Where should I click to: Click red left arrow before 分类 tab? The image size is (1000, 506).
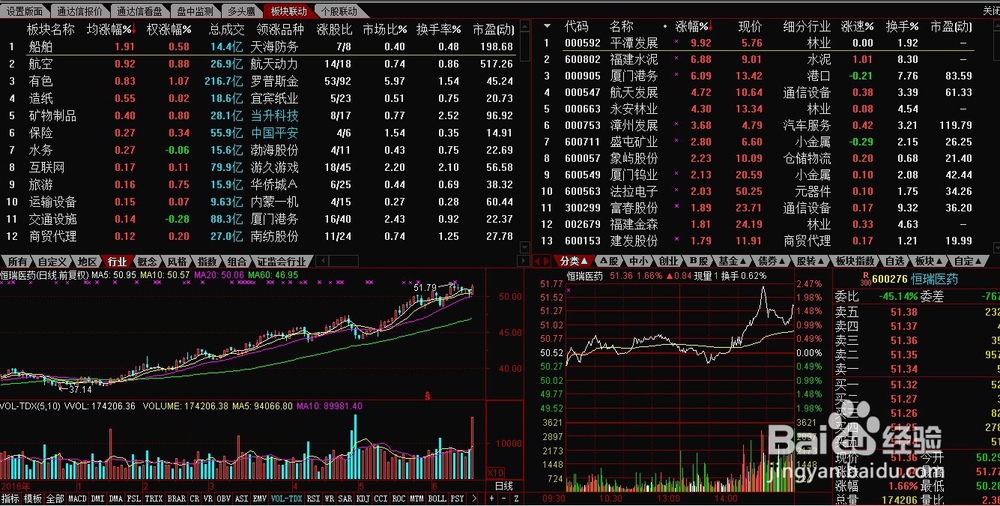[537, 261]
